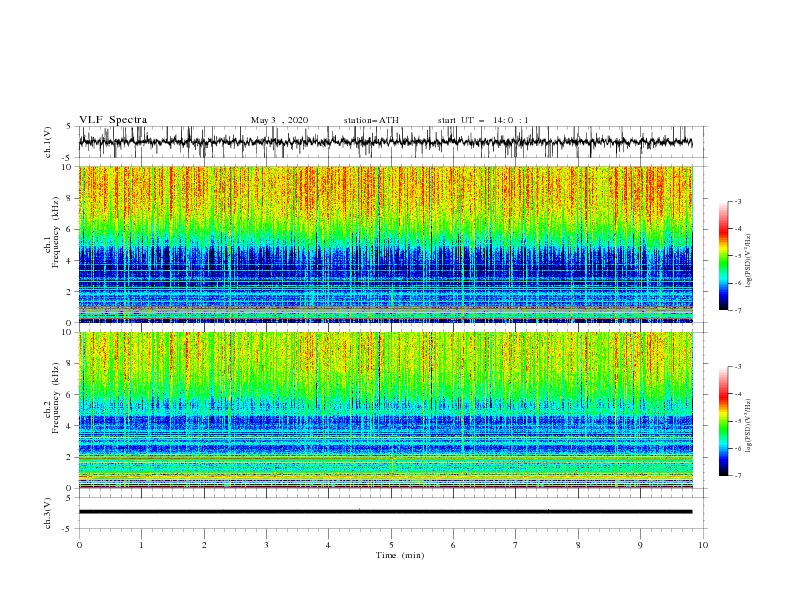The width and height of the screenshot is (792, 612).
Task: Click the "-3" label on ch.1 colorbar
Action: (738, 201)
